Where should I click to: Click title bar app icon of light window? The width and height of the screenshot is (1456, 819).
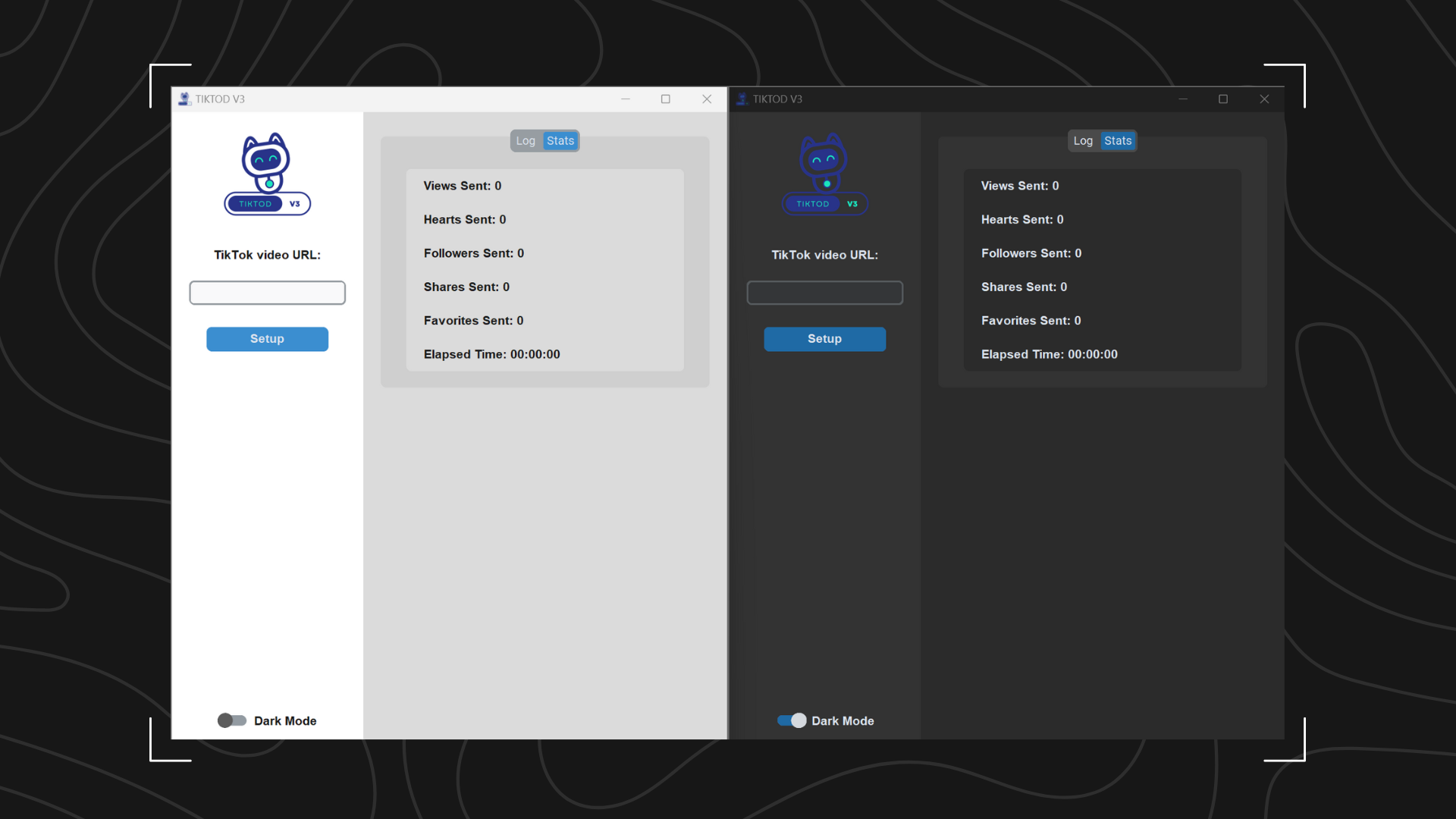pos(184,99)
